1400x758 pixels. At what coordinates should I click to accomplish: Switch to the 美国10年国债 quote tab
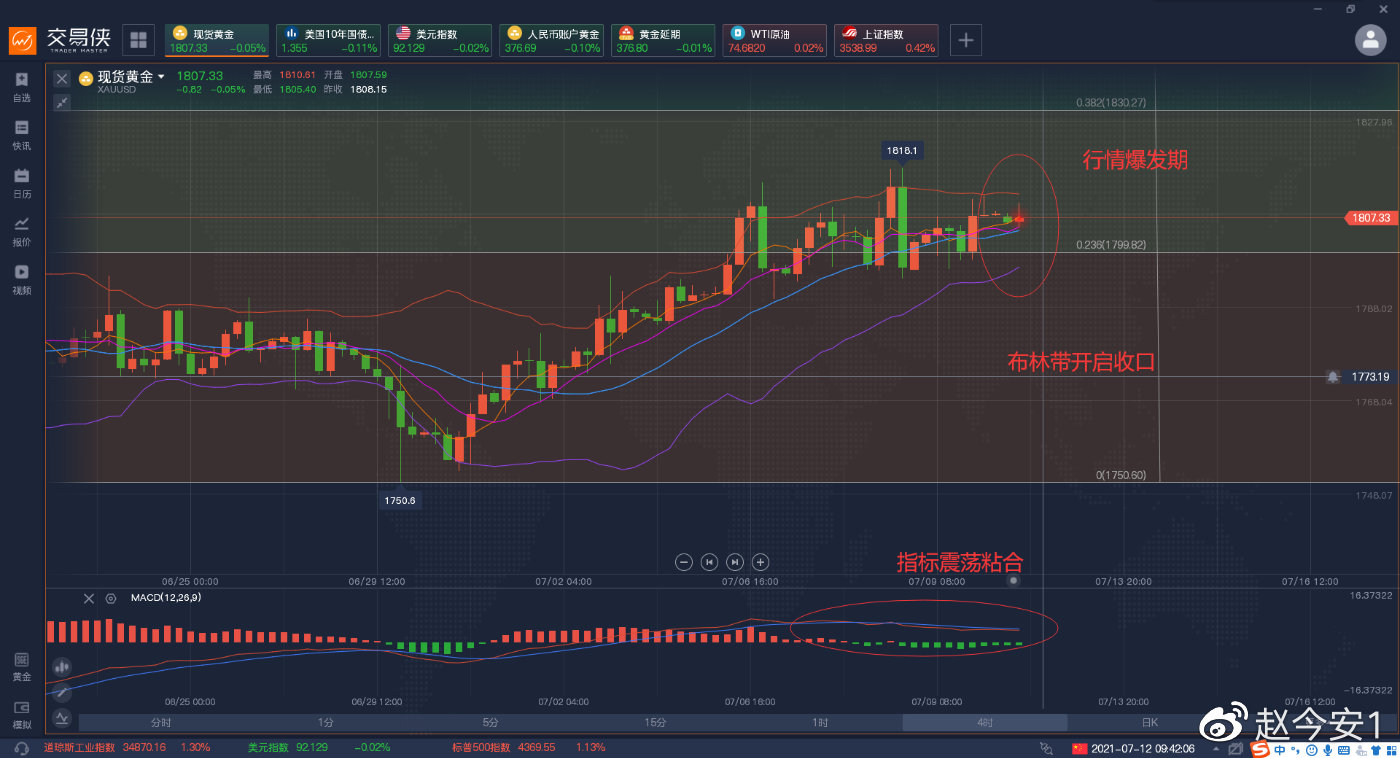click(x=329, y=40)
